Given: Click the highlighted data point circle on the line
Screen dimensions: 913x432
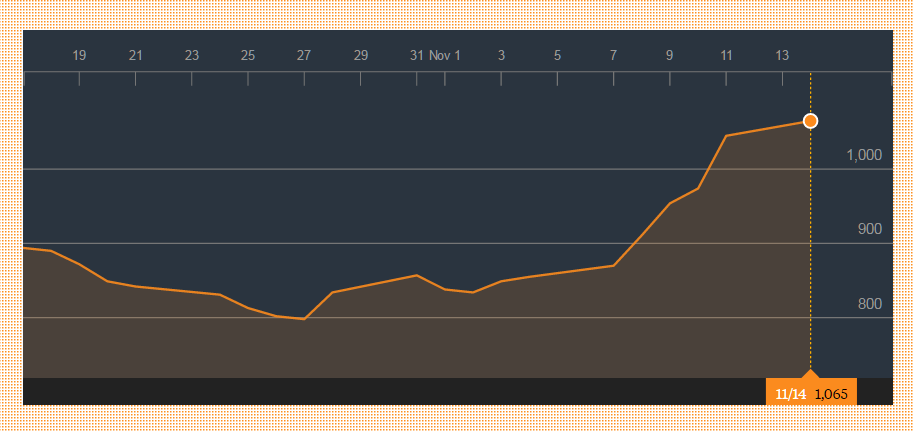Looking at the screenshot, I should [x=810, y=121].
